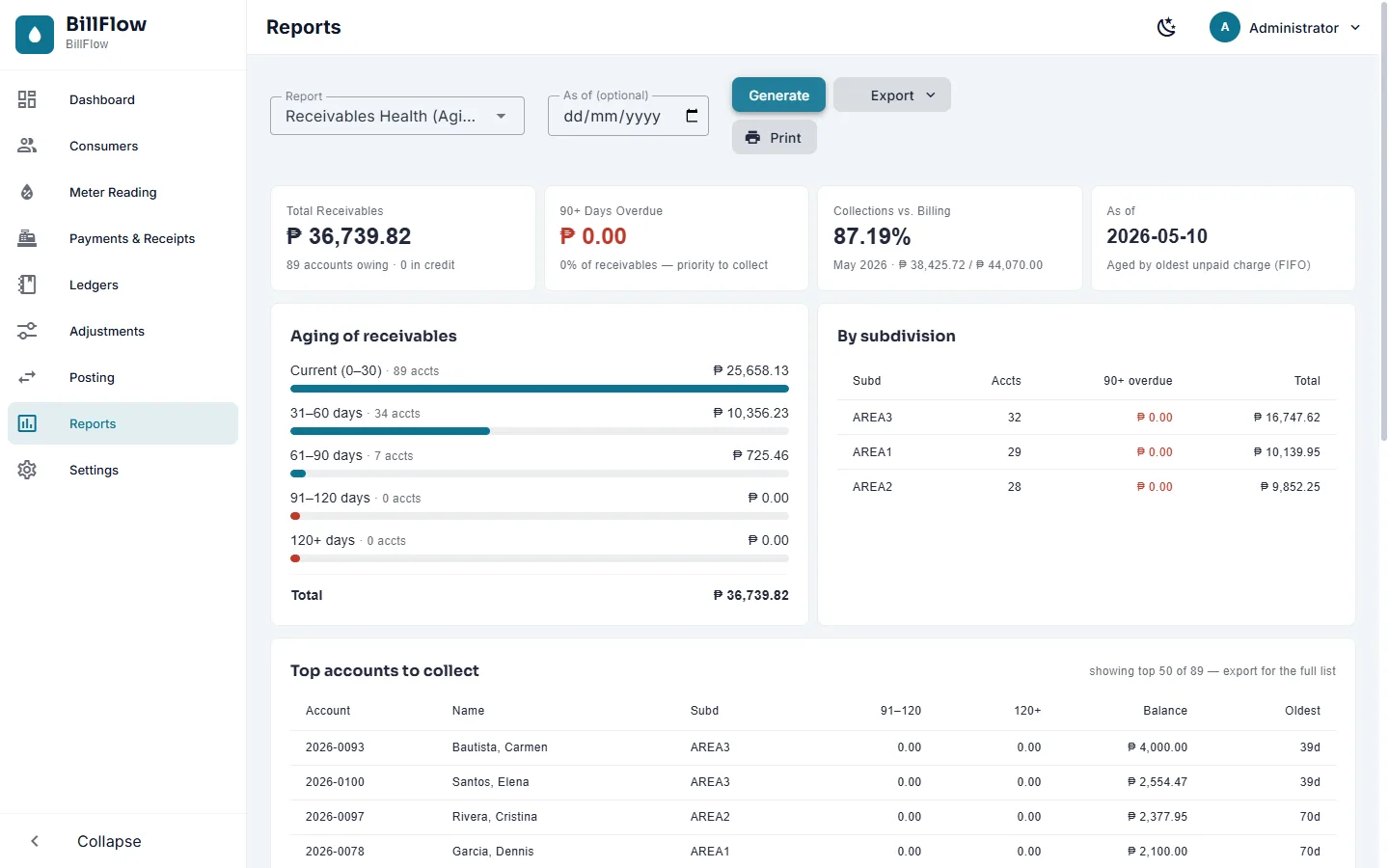Open the calendar date picker icon
Screen dimensions: 1389x868
pyautogui.click(x=692, y=116)
